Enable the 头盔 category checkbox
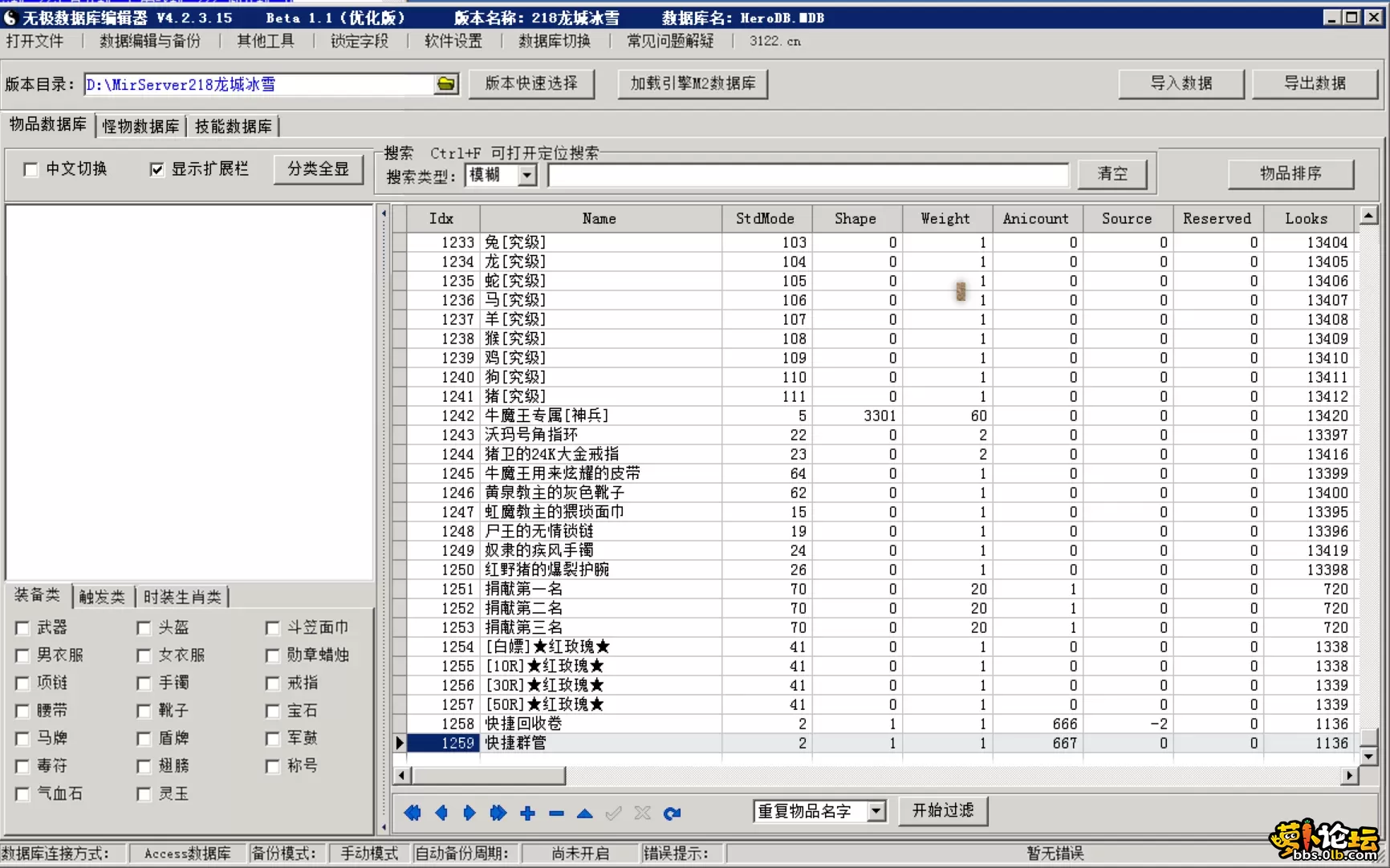 [144, 628]
